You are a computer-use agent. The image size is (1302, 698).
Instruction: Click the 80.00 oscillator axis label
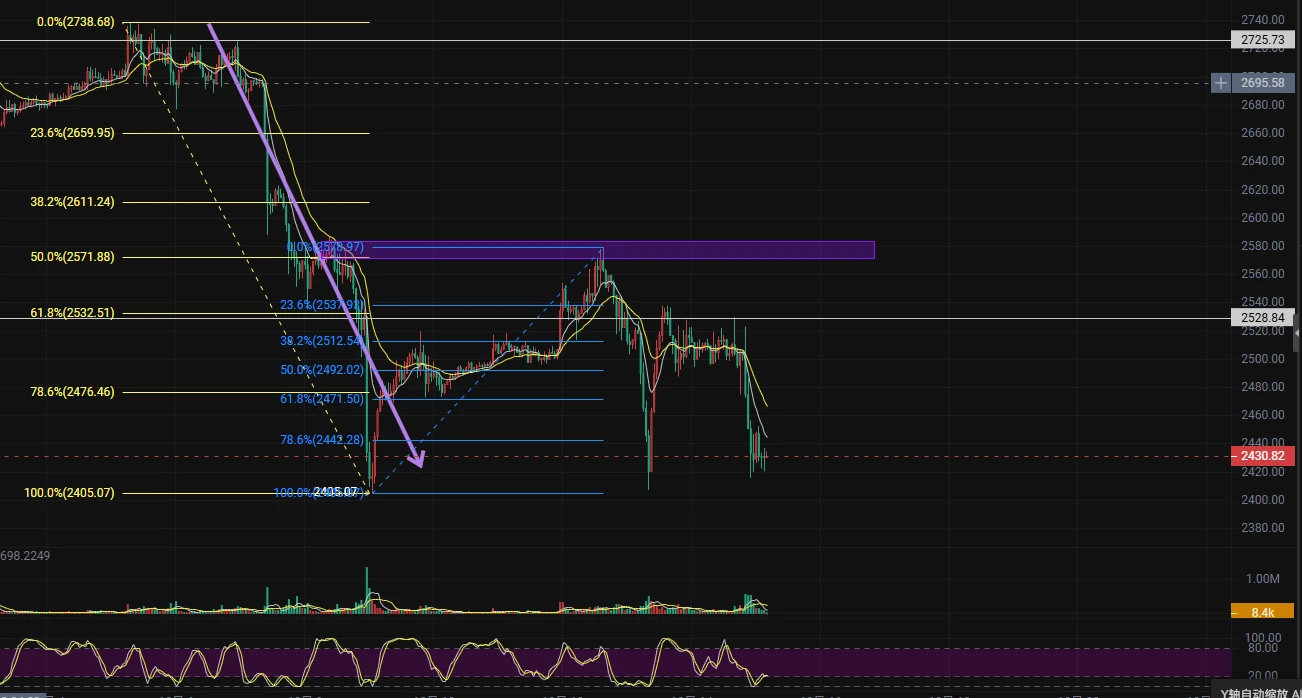[1265, 647]
